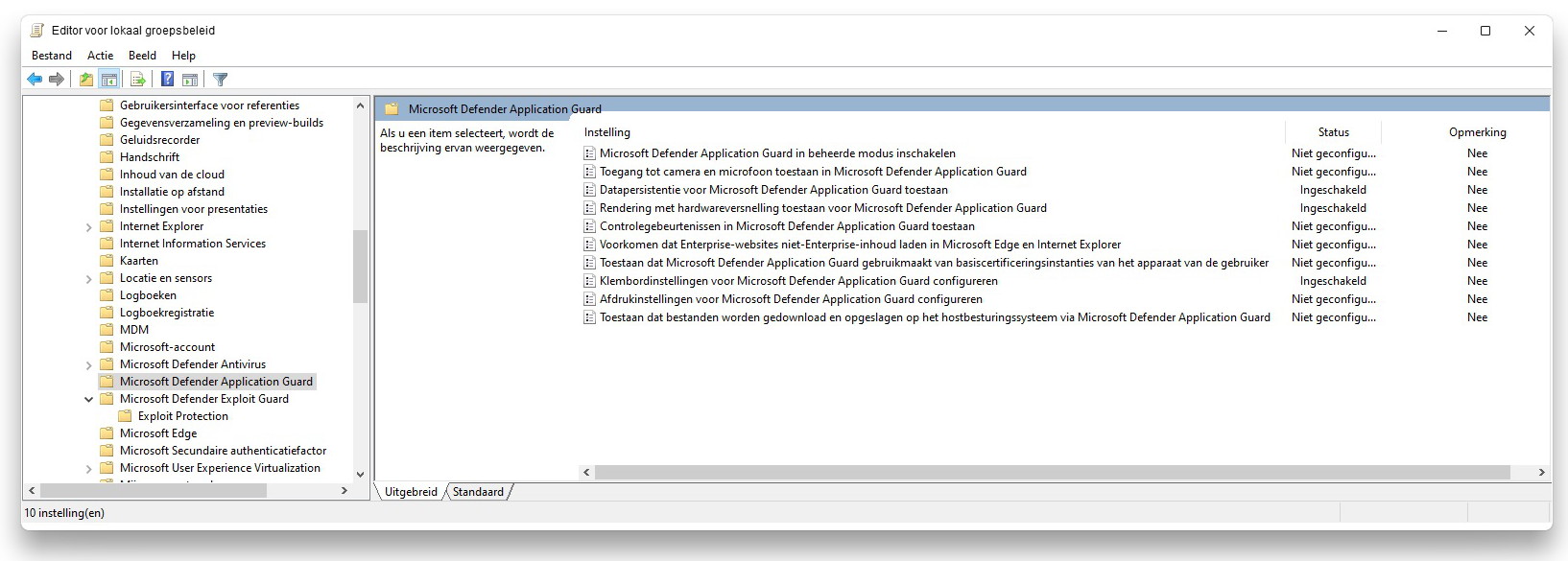Select setting about basiscertificeringsinstanties van het apparaat
This screenshot has height=561, width=1568.
coord(934,263)
